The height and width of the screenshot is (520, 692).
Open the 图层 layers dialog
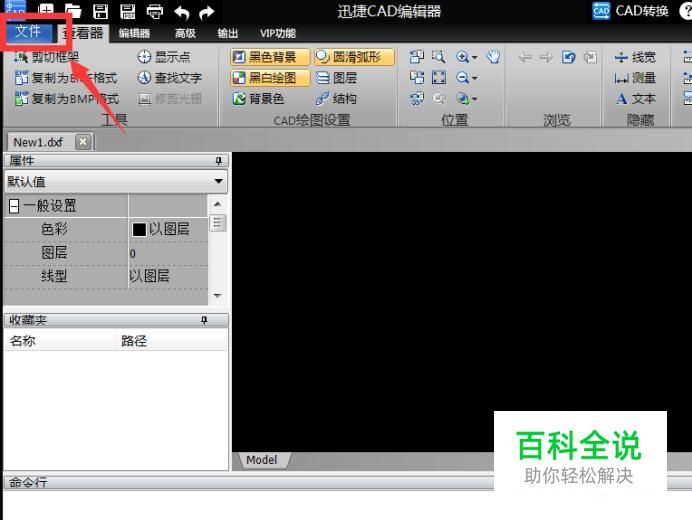point(337,78)
